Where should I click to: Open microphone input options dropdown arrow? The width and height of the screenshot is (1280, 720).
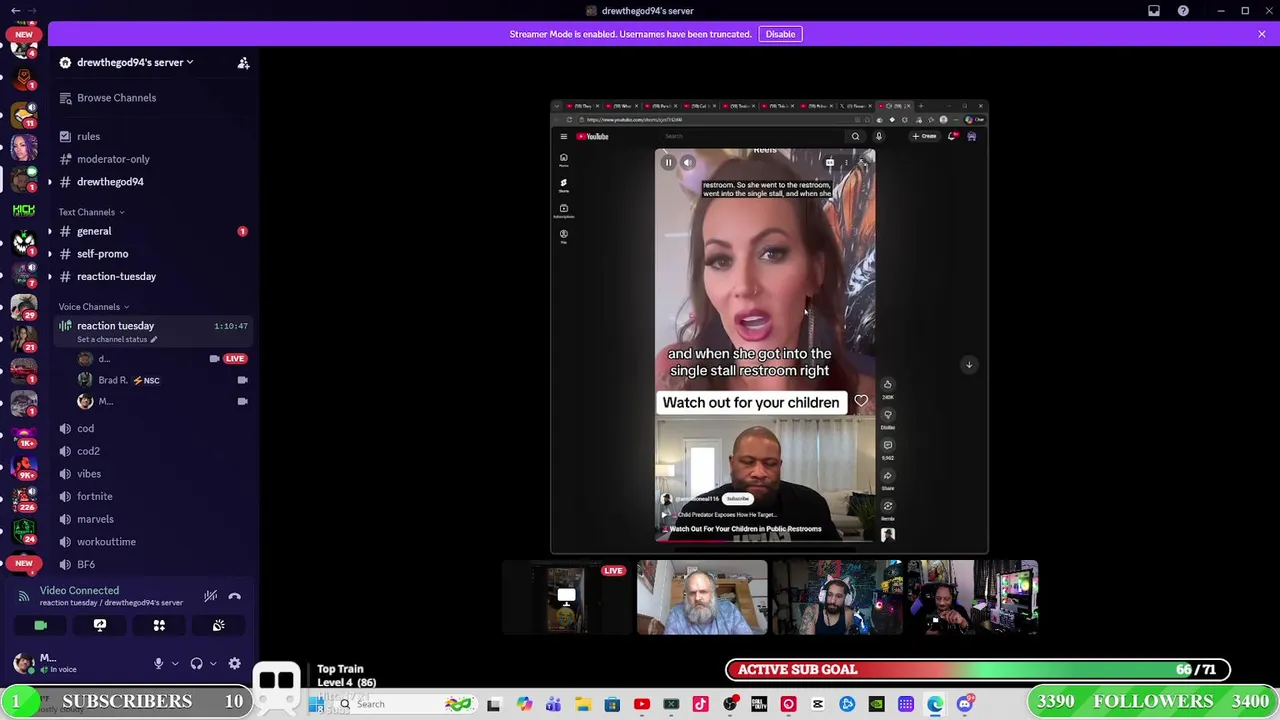(x=175, y=663)
